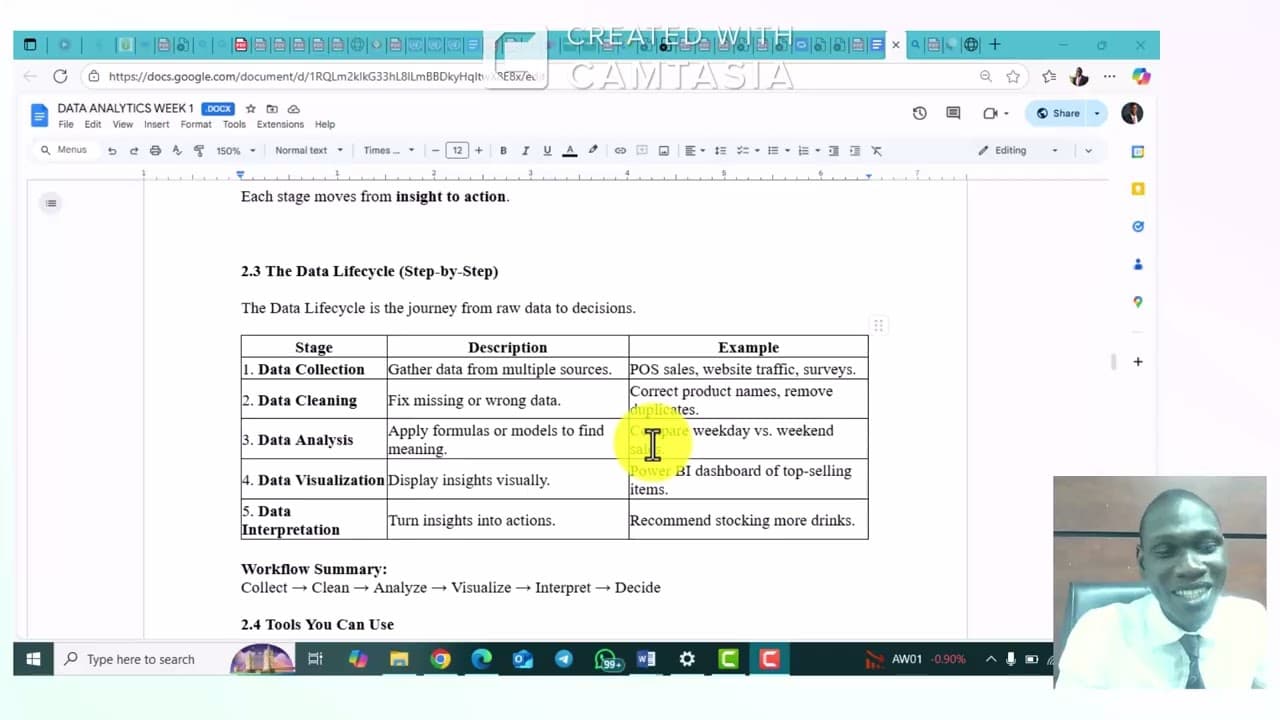
Task: Open the numbered list dropdown
Action: pos(808,151)
